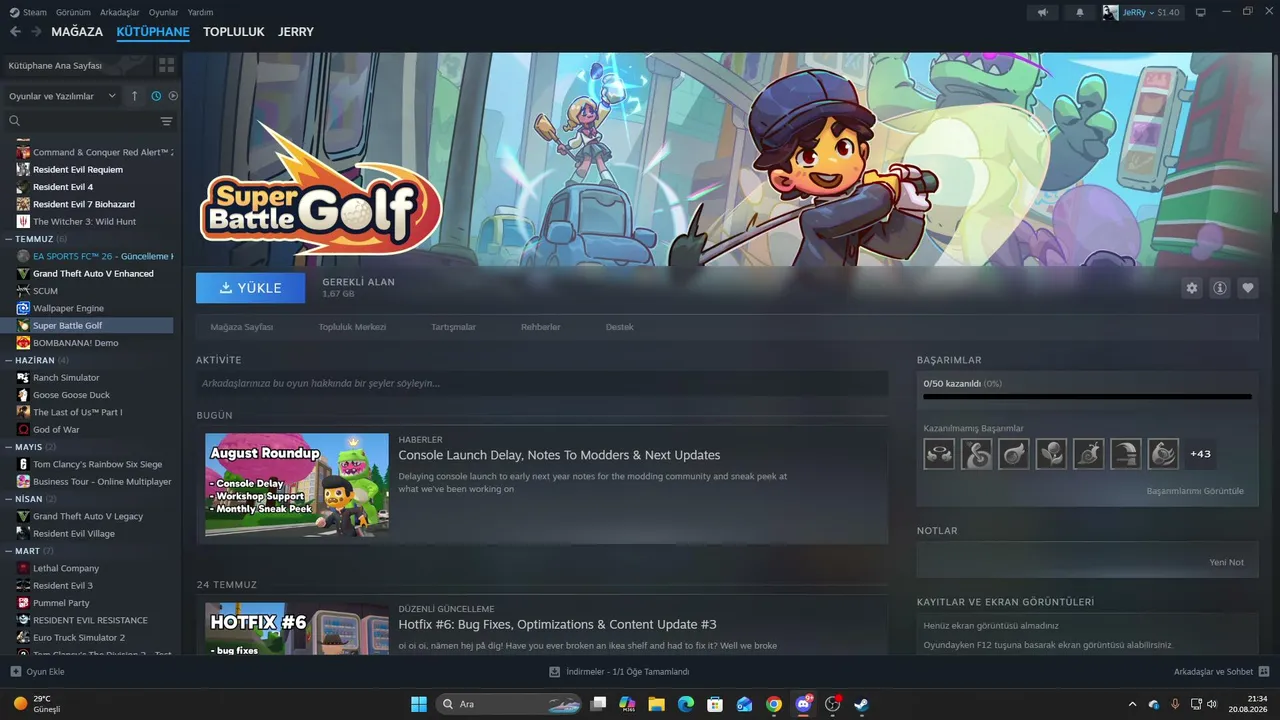Open Microsoft Edge from the taskbar
This screenshot has height=720, width=1280.
[x=685, y=704]
